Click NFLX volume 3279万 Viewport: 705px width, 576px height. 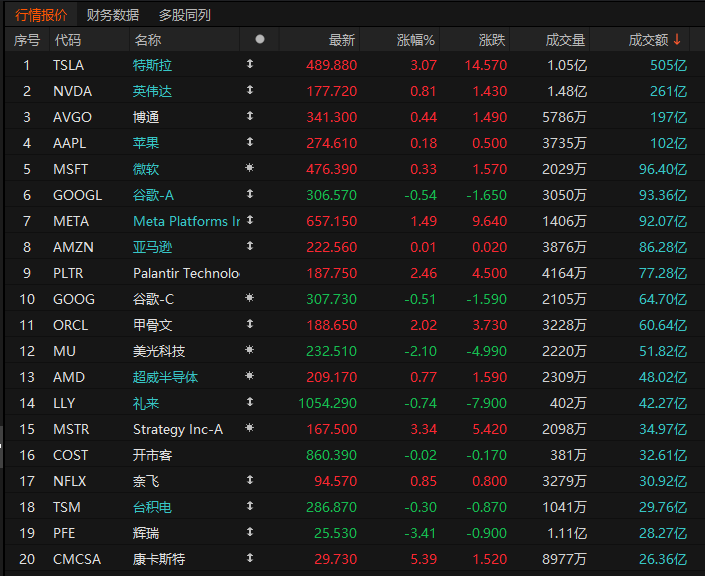(564, 481)
